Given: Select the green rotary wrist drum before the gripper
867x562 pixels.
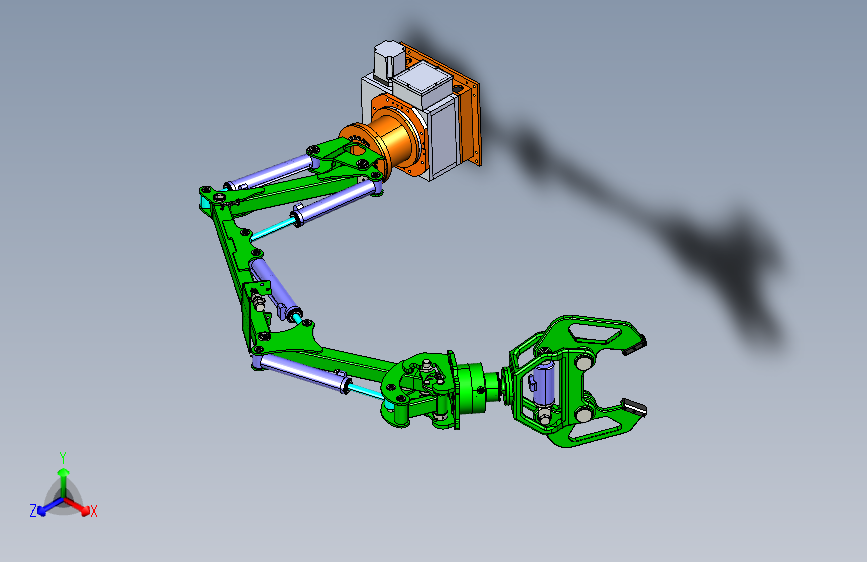Looking at the screenshot, I should (473, 388).
